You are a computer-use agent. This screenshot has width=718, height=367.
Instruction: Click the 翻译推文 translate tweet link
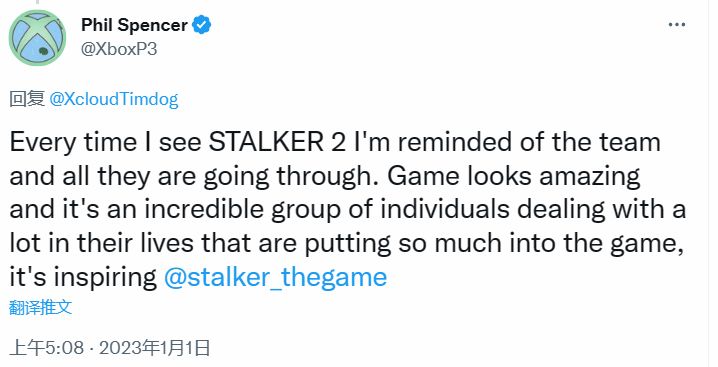pyautogui.click(x=41, y=307)
